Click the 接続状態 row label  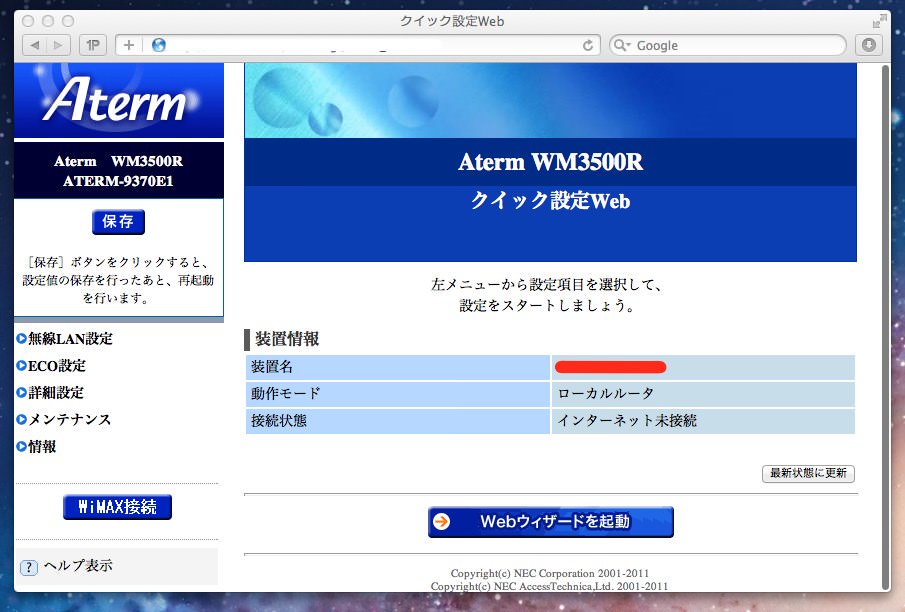(279, 421)
